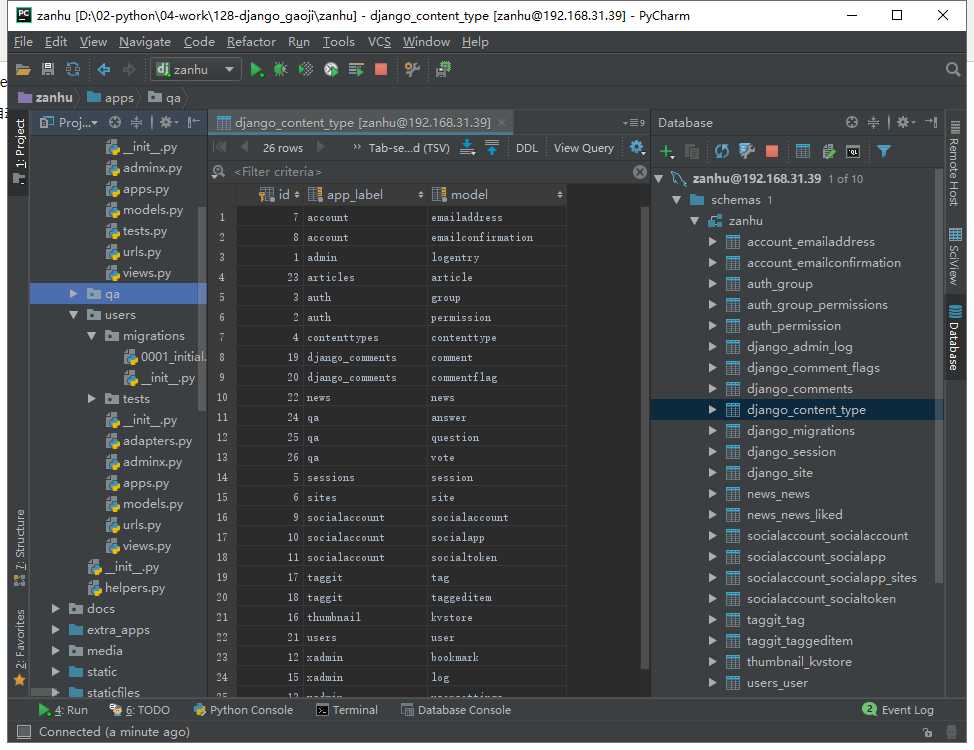
Task: Select the news_news_liked table
Action: (x=794, y=515)
